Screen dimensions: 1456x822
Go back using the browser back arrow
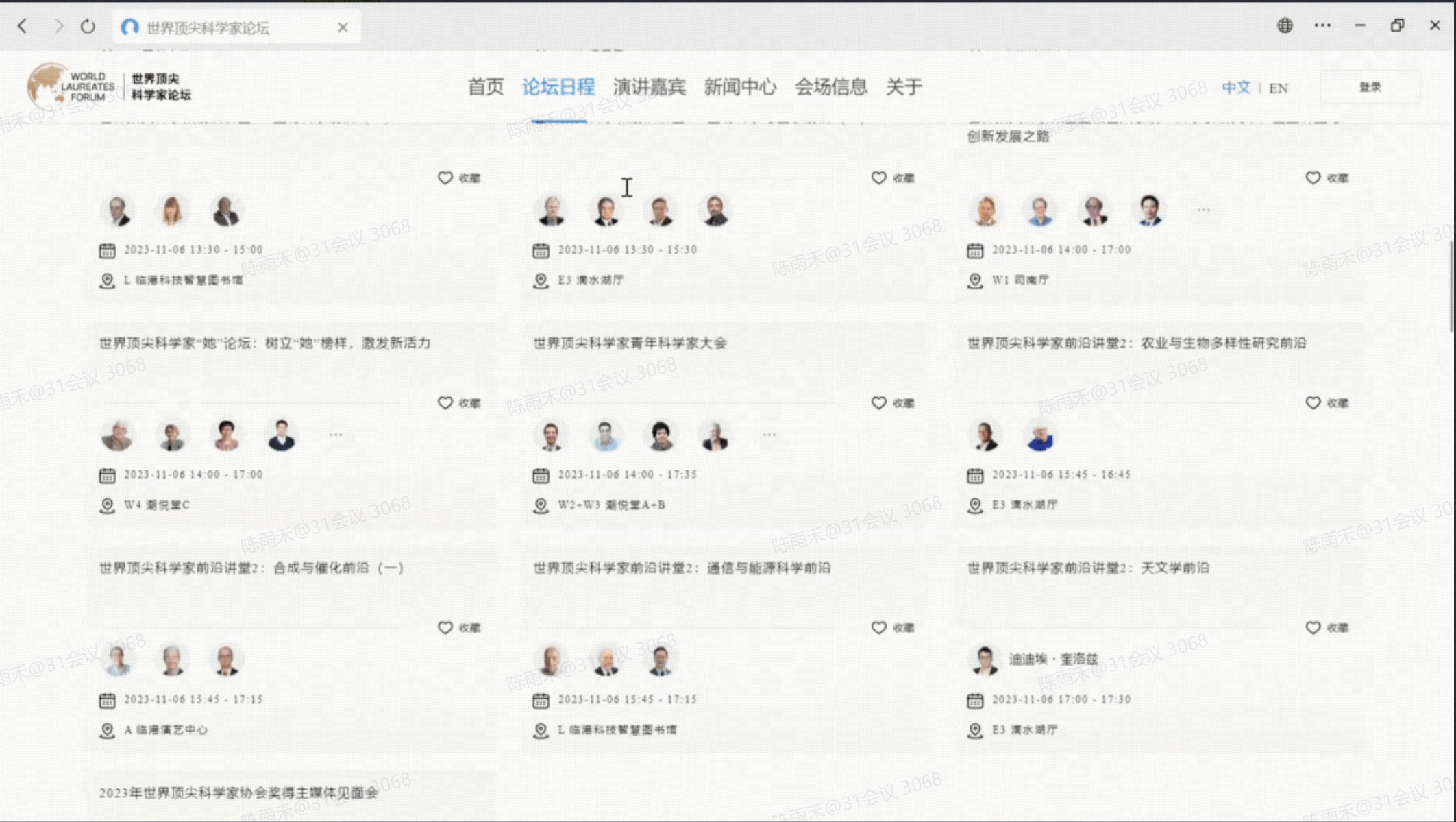tap(23, 25)
